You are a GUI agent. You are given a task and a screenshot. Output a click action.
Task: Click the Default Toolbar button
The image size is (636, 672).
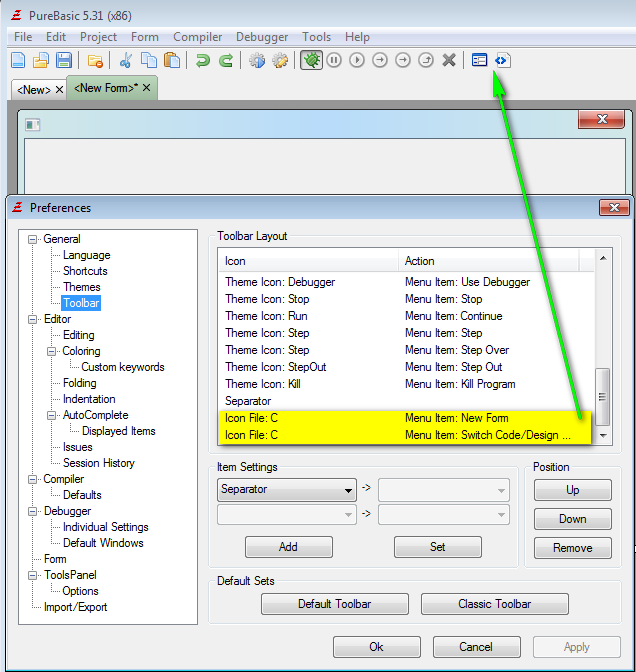click(x=335, y=604)
